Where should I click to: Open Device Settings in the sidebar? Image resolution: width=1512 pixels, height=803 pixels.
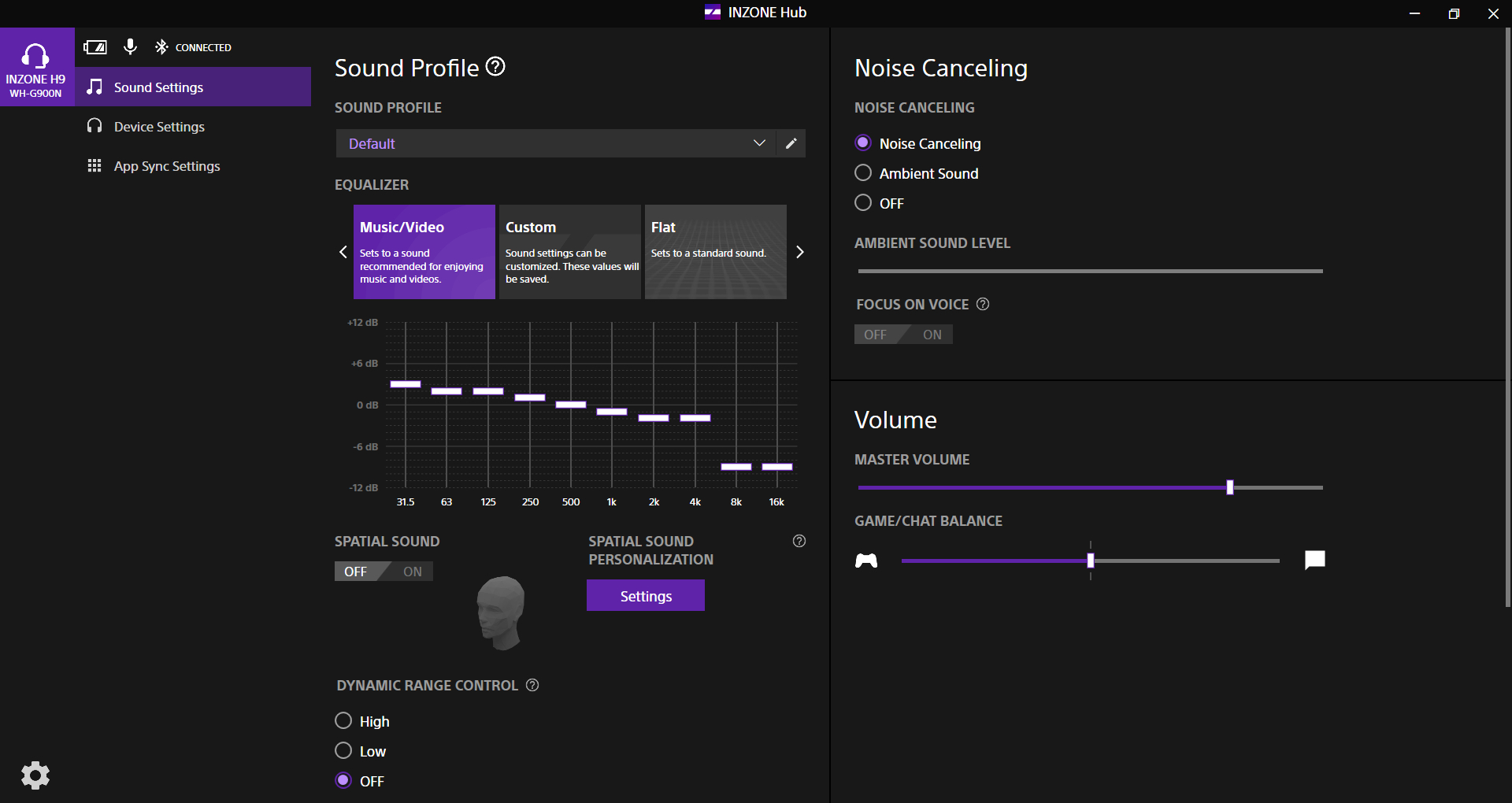[x=159, y=127]
